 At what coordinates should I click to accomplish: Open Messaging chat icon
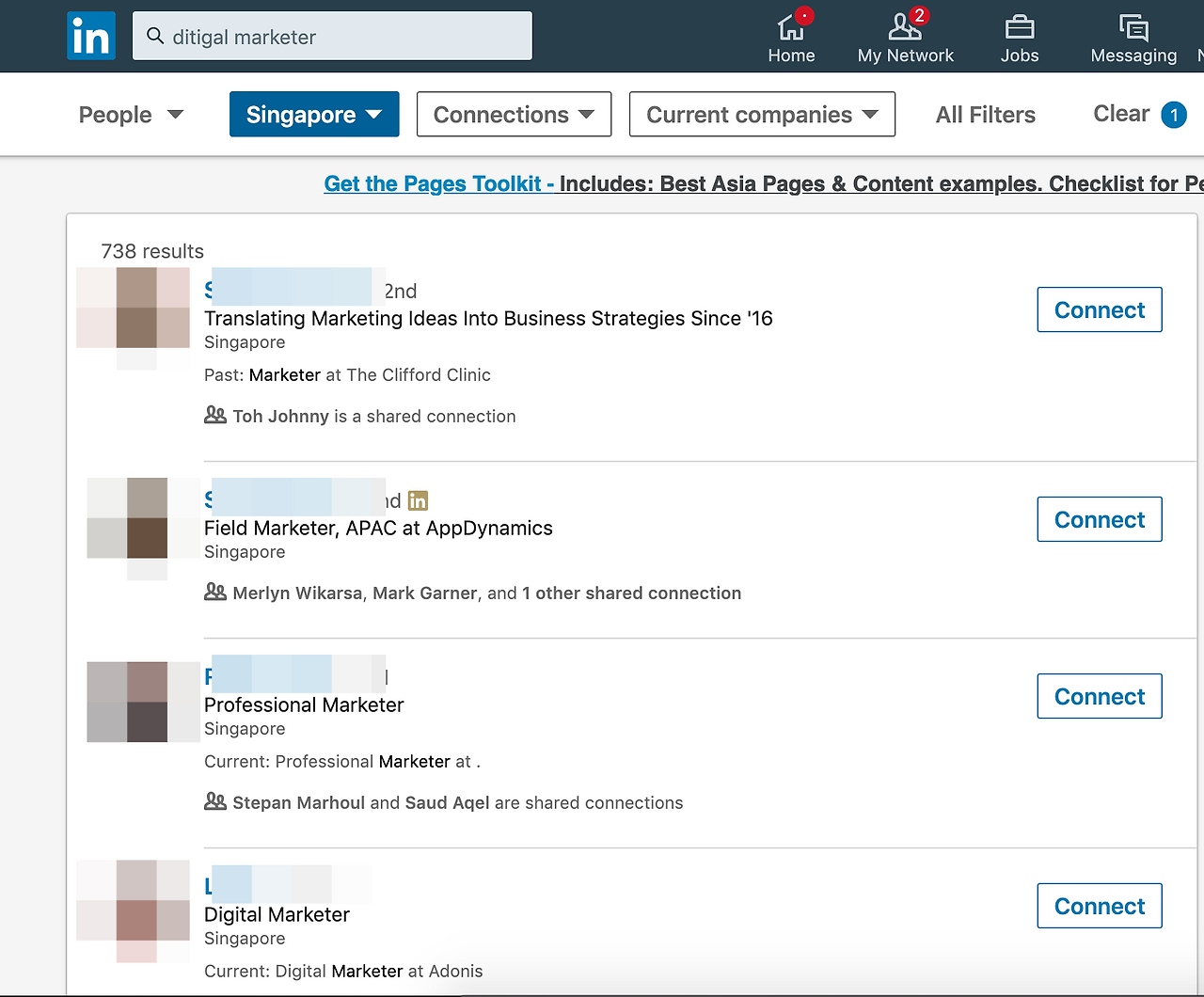(1133, 26)
